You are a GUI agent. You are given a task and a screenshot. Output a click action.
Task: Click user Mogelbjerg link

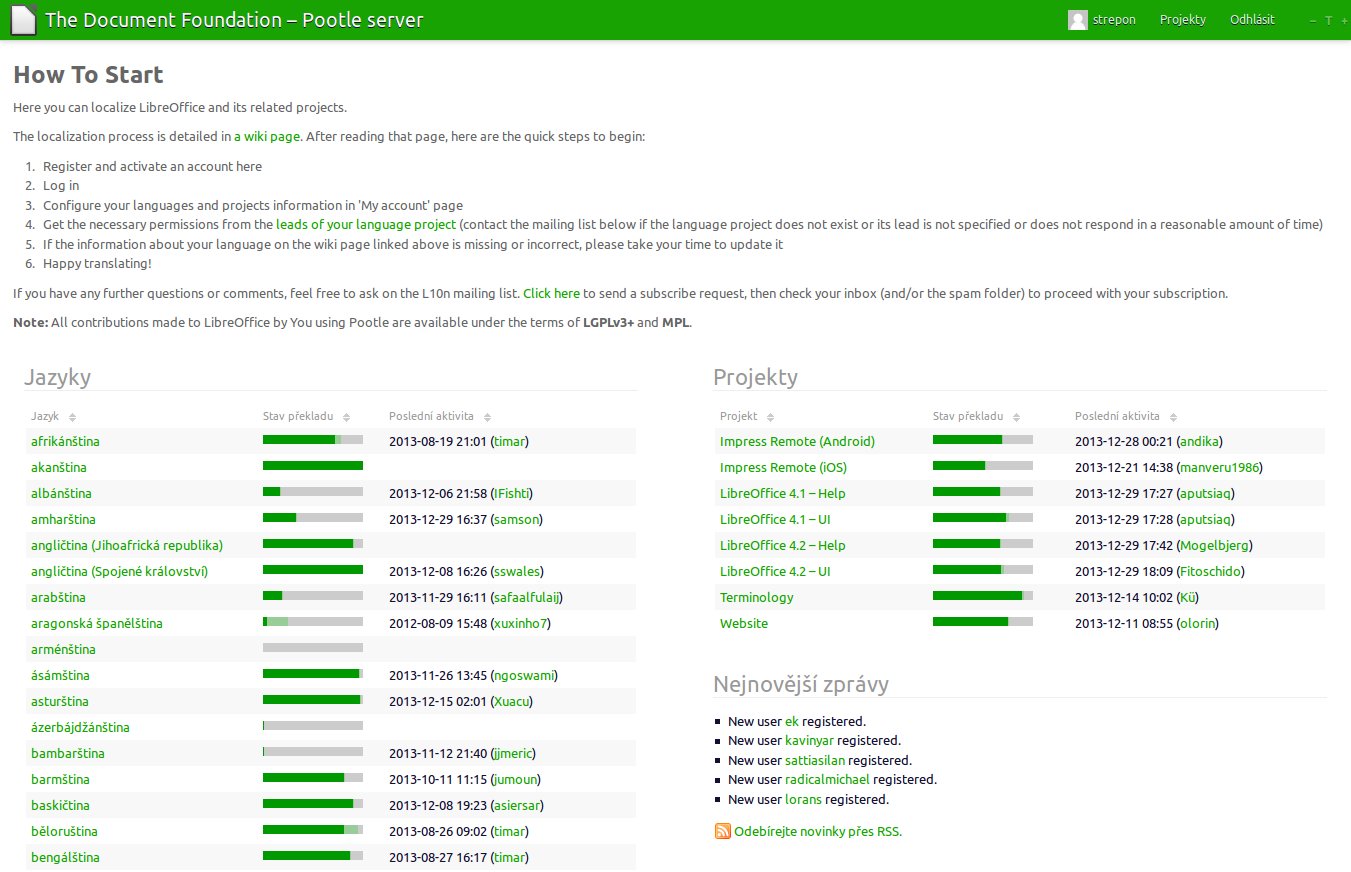[x=1214, y=545]
